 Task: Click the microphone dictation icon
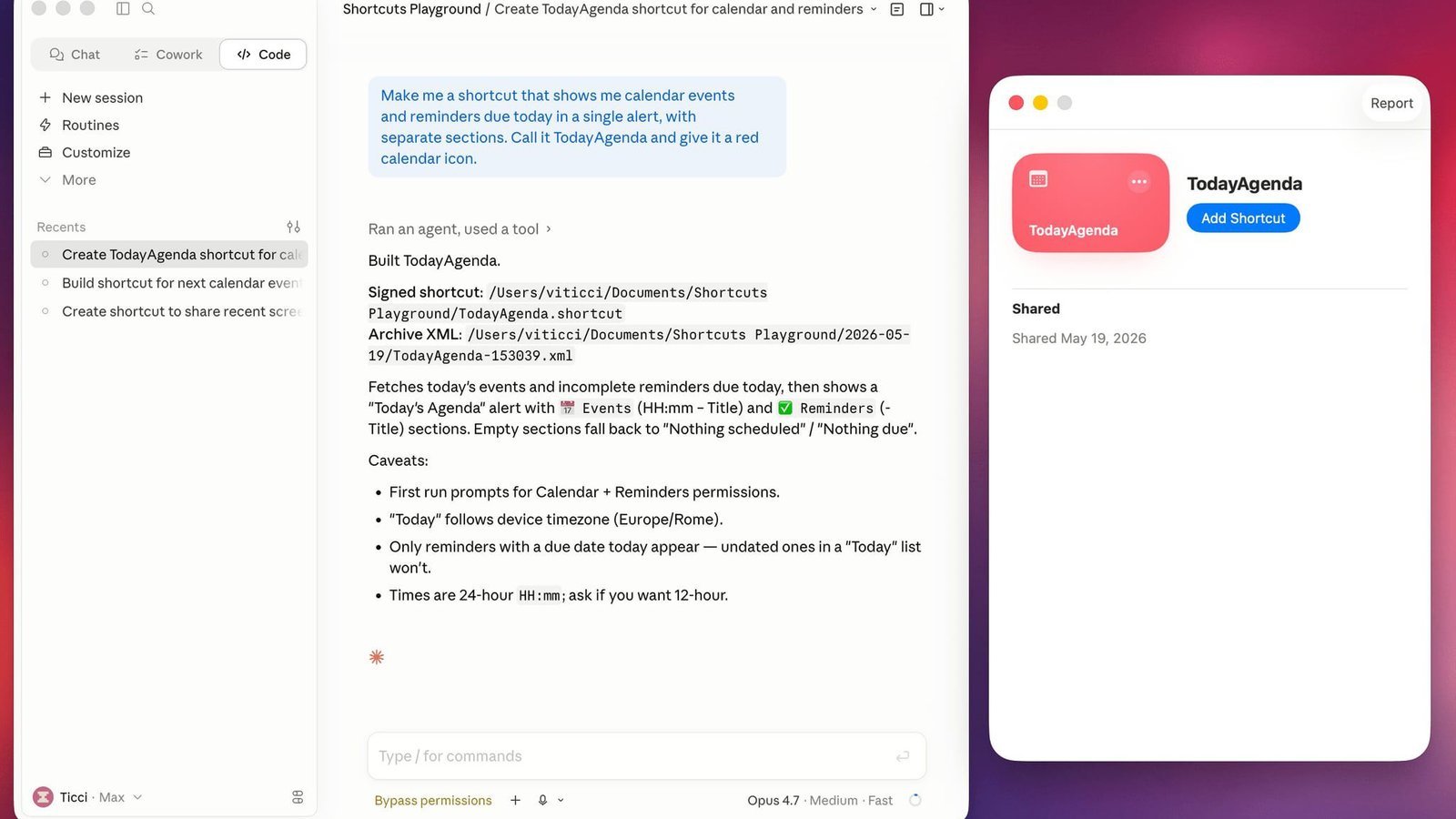542,800
